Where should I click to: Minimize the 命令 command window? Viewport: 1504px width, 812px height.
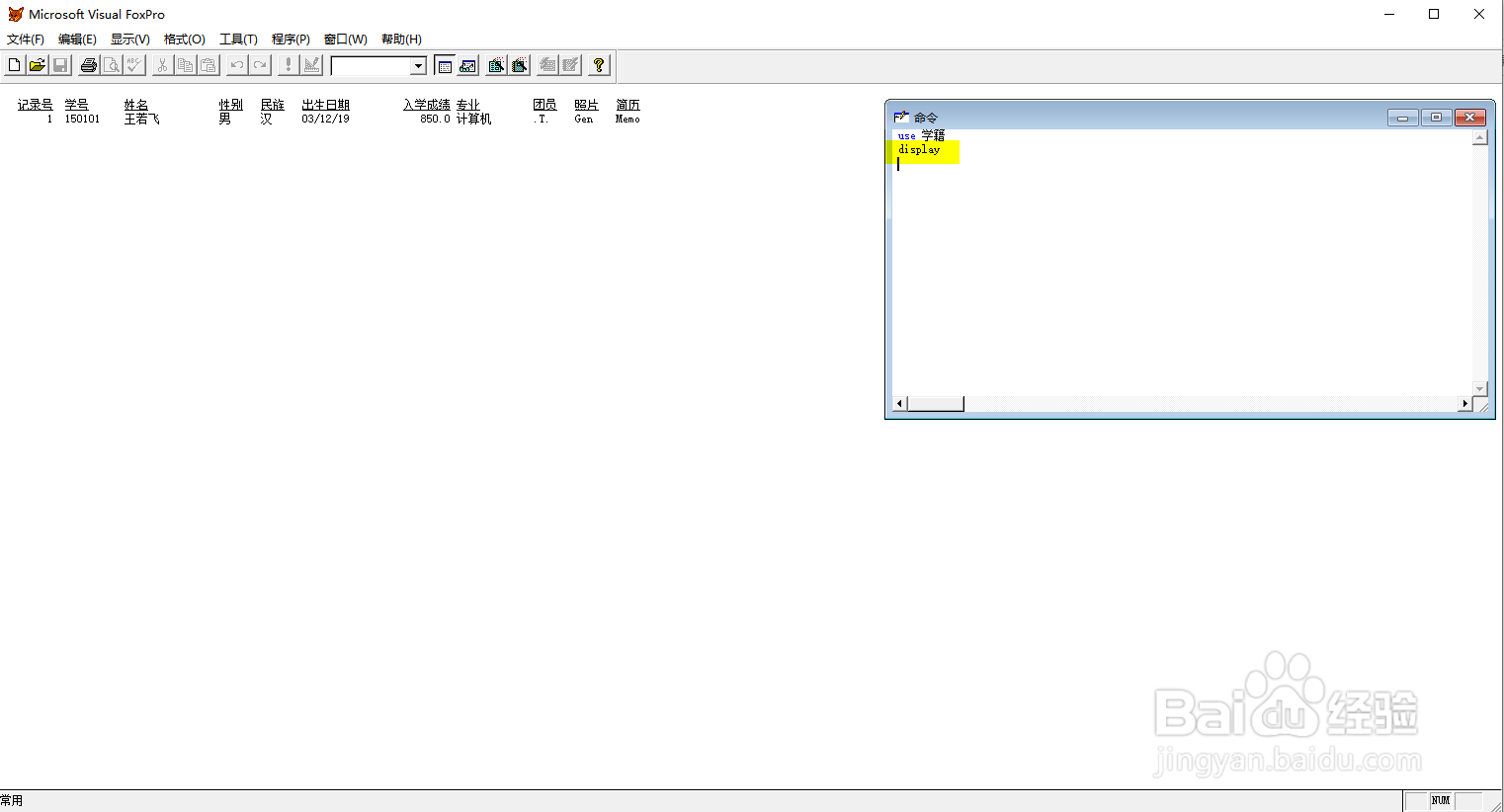1402,118
